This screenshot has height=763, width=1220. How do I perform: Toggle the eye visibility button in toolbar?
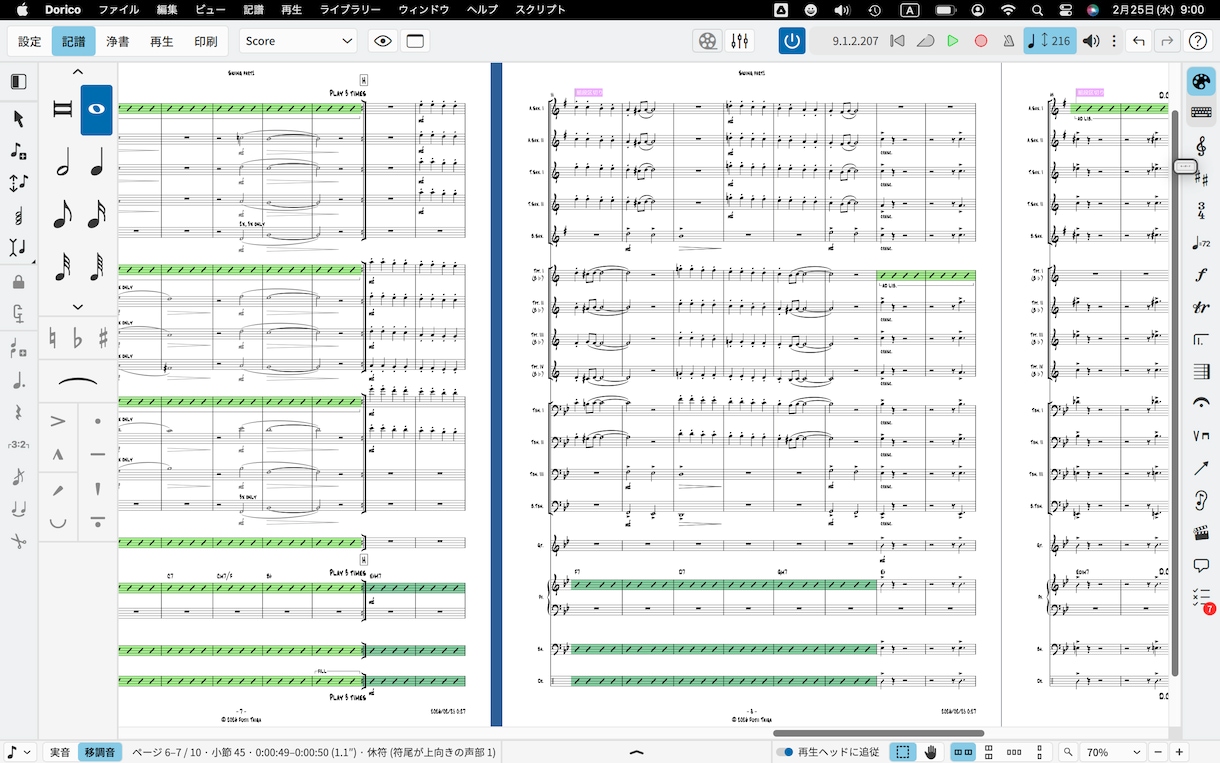tap(382, 41)
